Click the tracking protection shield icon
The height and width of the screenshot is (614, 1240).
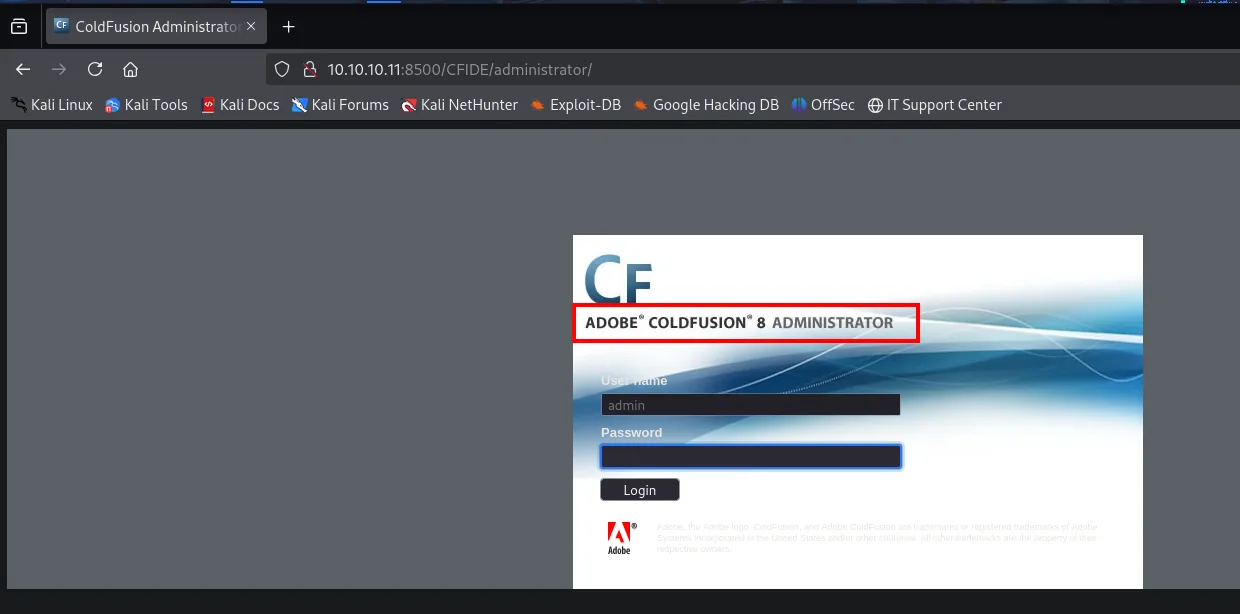click(x=282, y=69)
